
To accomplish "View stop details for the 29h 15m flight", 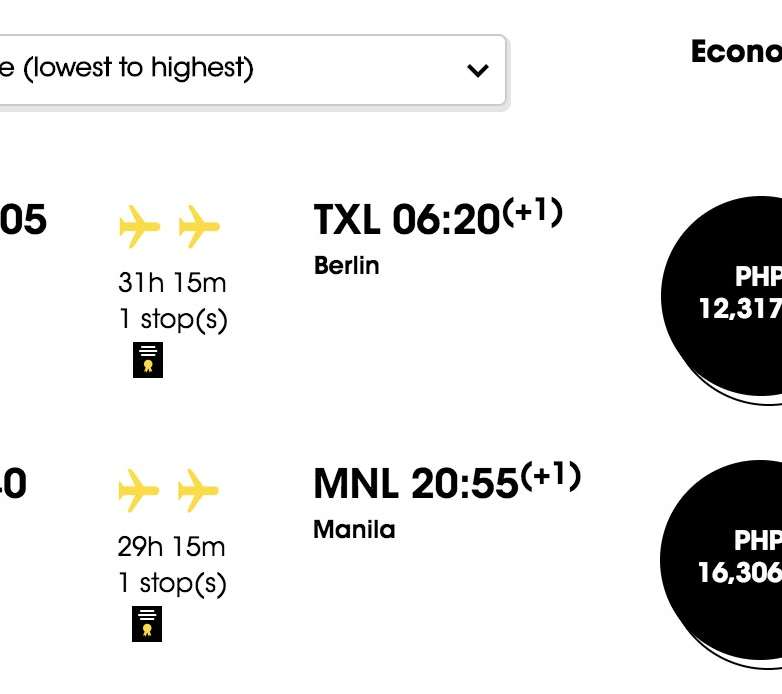I will click(173, 584).
